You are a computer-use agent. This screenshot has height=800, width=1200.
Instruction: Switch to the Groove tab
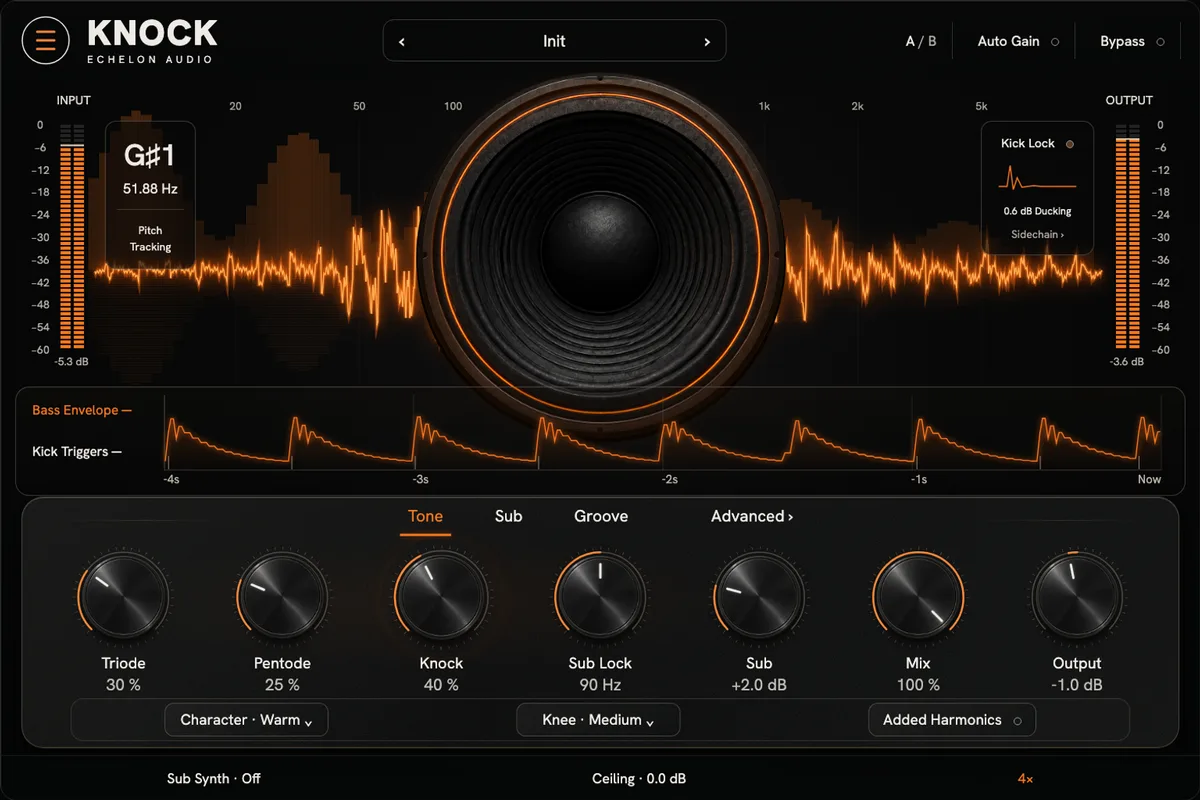601,517
